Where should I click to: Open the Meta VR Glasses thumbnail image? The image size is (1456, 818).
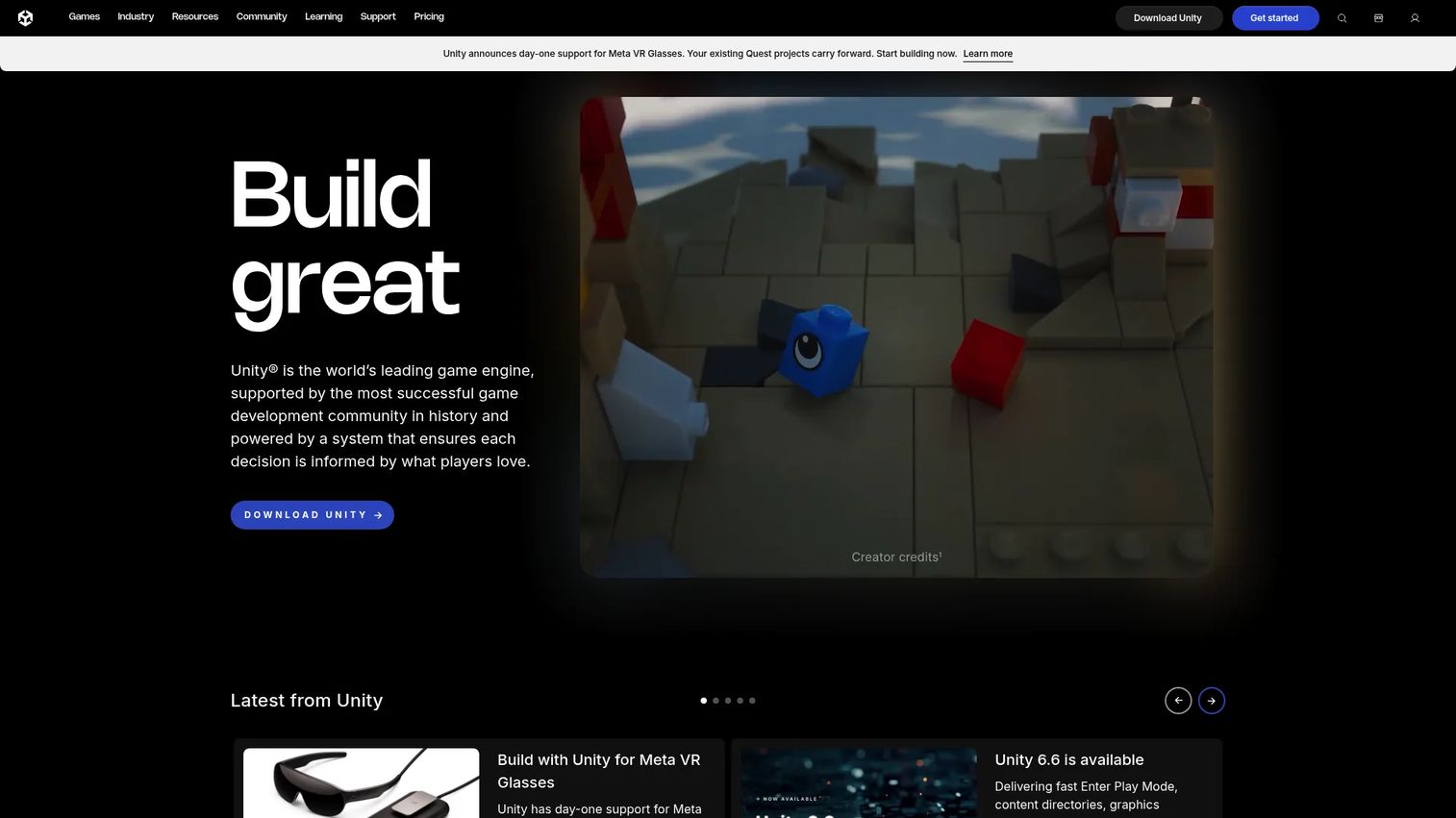pos(362,783)
